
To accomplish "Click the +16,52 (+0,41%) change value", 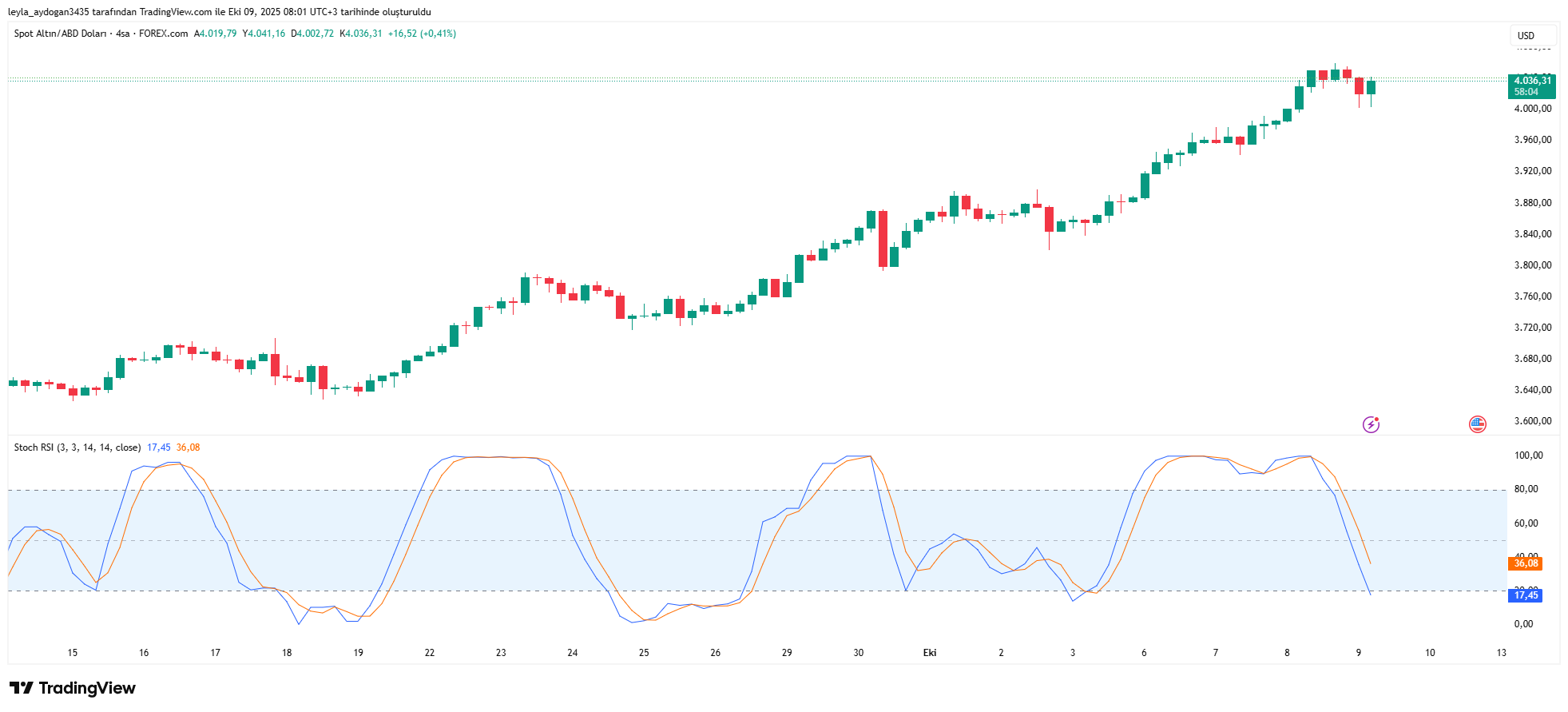I will click(422, 34).
